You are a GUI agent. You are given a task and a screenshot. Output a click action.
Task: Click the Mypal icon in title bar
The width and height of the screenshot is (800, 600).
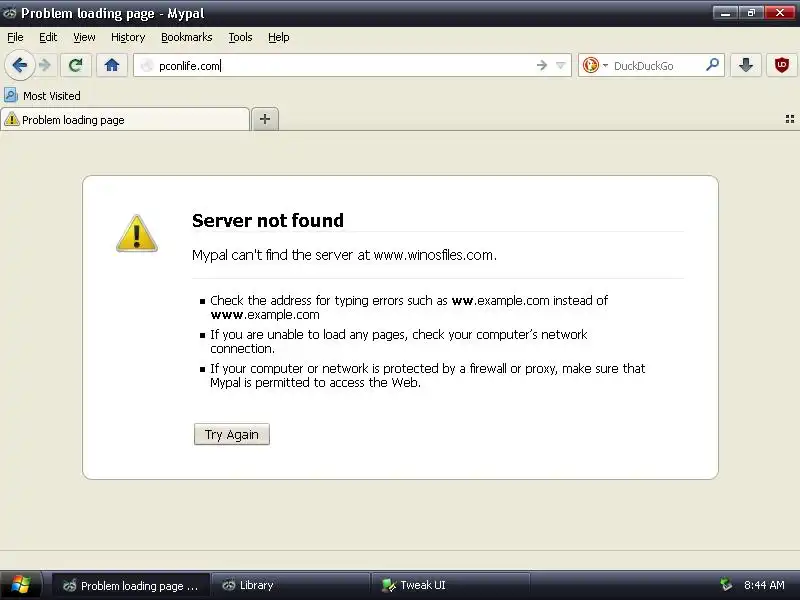click(9, 13)
